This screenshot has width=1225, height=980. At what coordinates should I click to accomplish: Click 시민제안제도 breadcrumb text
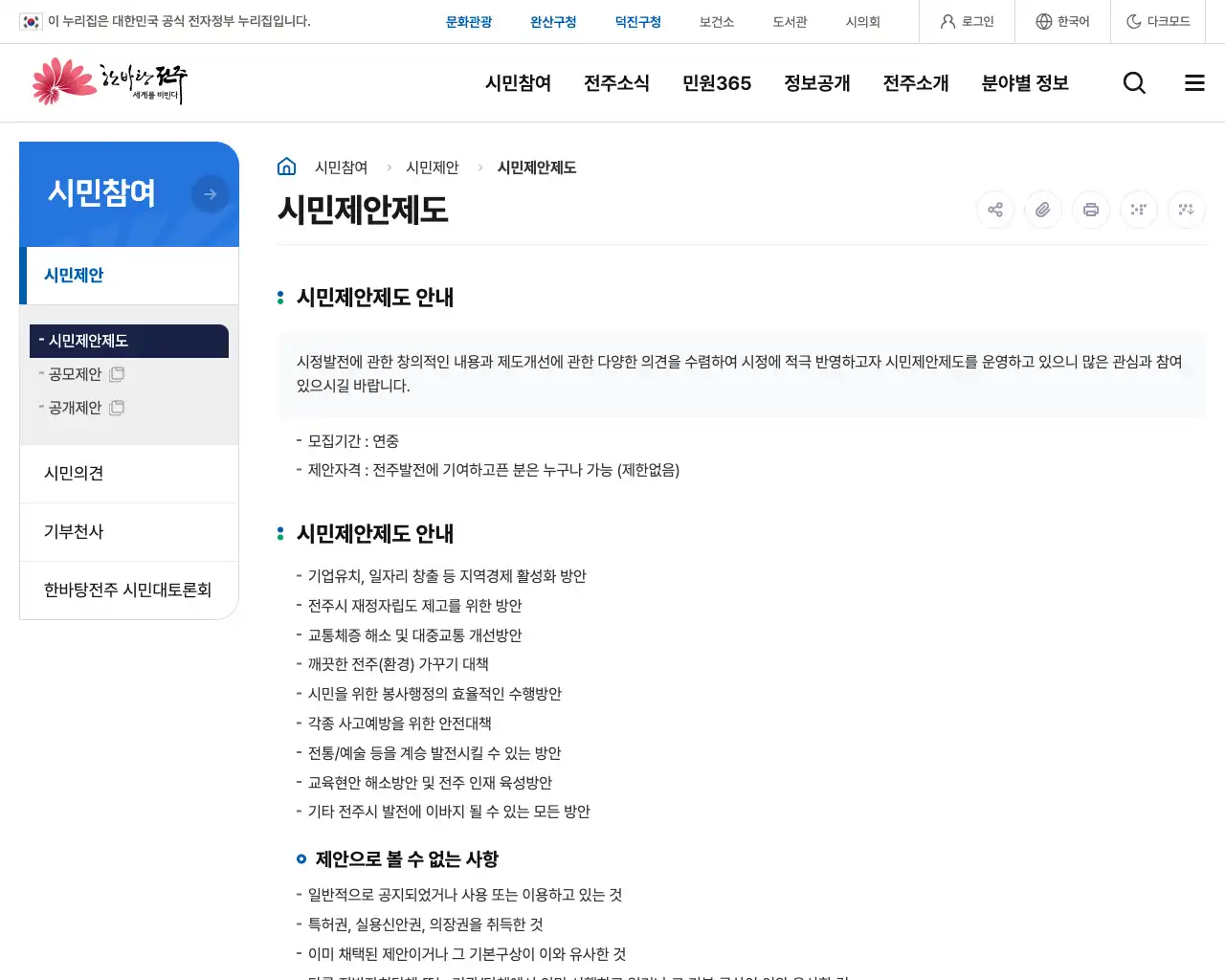536,167
